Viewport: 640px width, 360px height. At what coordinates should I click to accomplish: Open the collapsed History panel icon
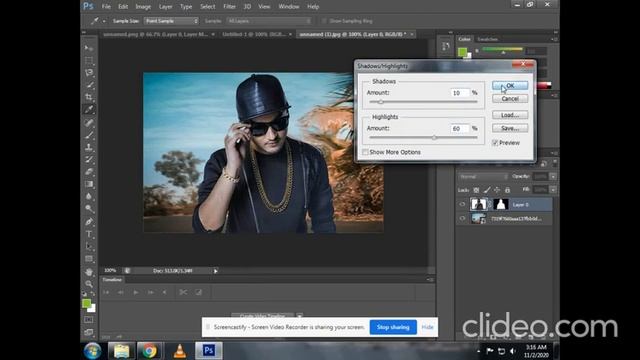[x=446, y=46]
